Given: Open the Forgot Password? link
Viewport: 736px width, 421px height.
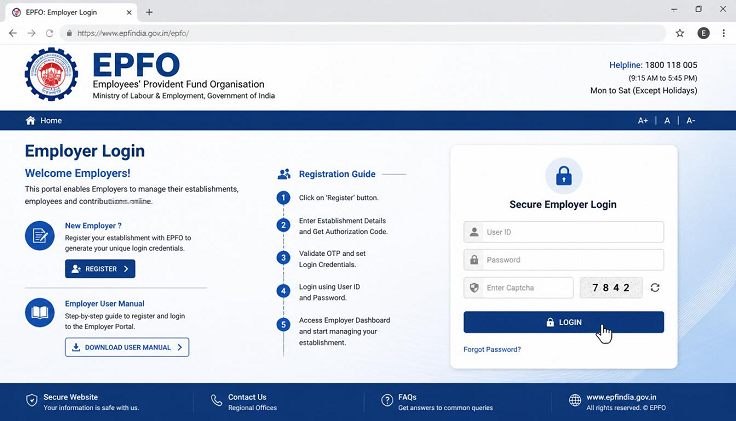Looking at the screenshot, I should [492, 350].
